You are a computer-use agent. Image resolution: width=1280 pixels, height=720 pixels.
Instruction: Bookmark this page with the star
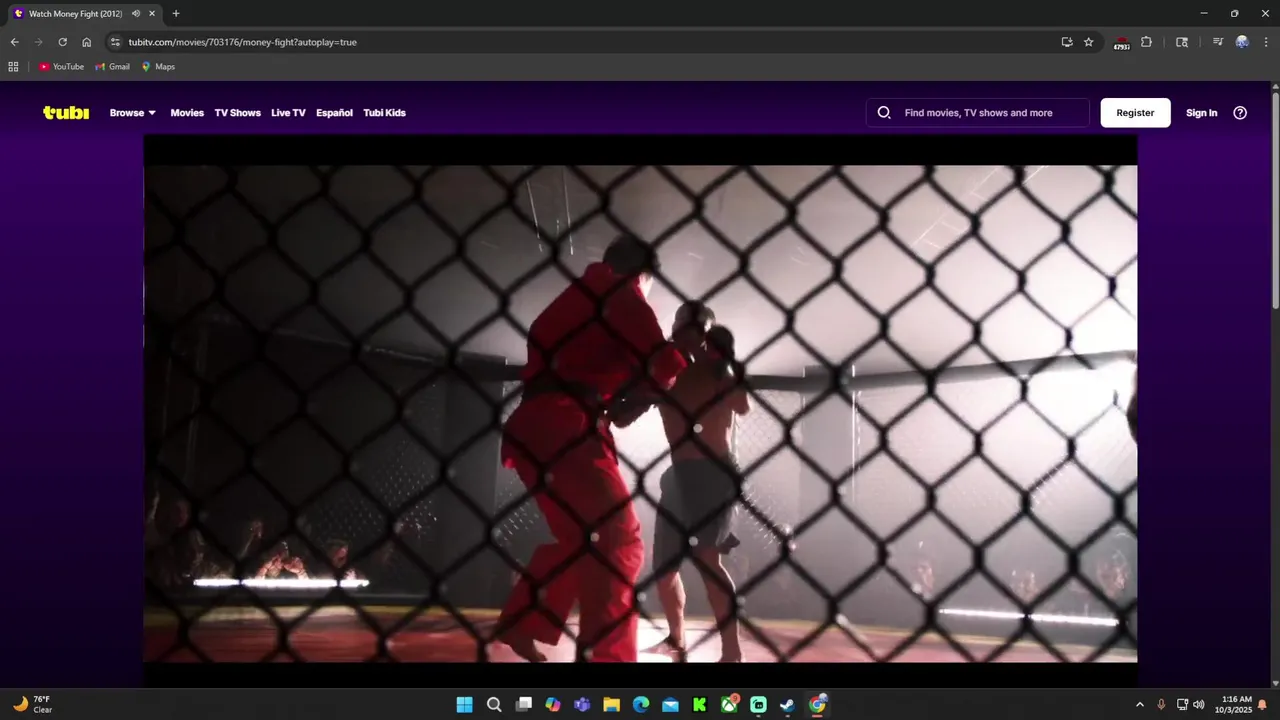point(1089,42)
